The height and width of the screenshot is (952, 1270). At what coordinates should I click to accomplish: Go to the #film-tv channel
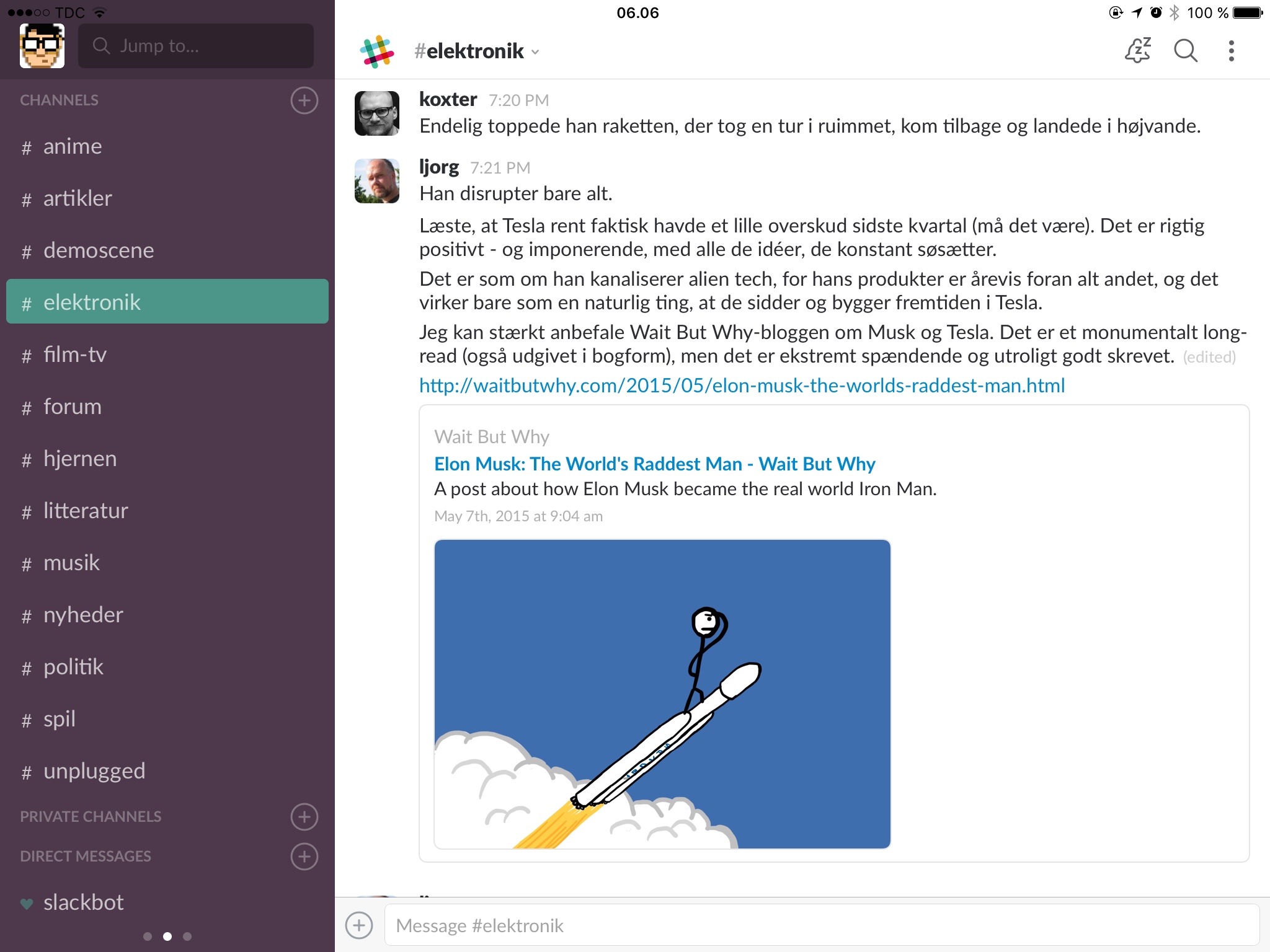pyautogui.click(x=167, y=355)
